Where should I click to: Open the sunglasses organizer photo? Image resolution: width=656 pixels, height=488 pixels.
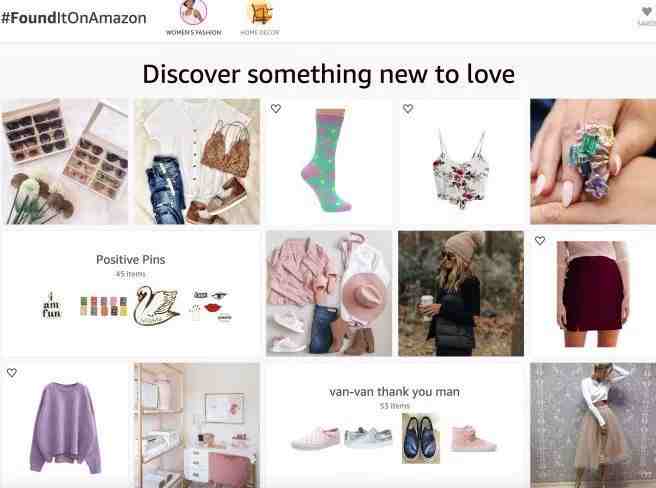(x=64, y=161)
